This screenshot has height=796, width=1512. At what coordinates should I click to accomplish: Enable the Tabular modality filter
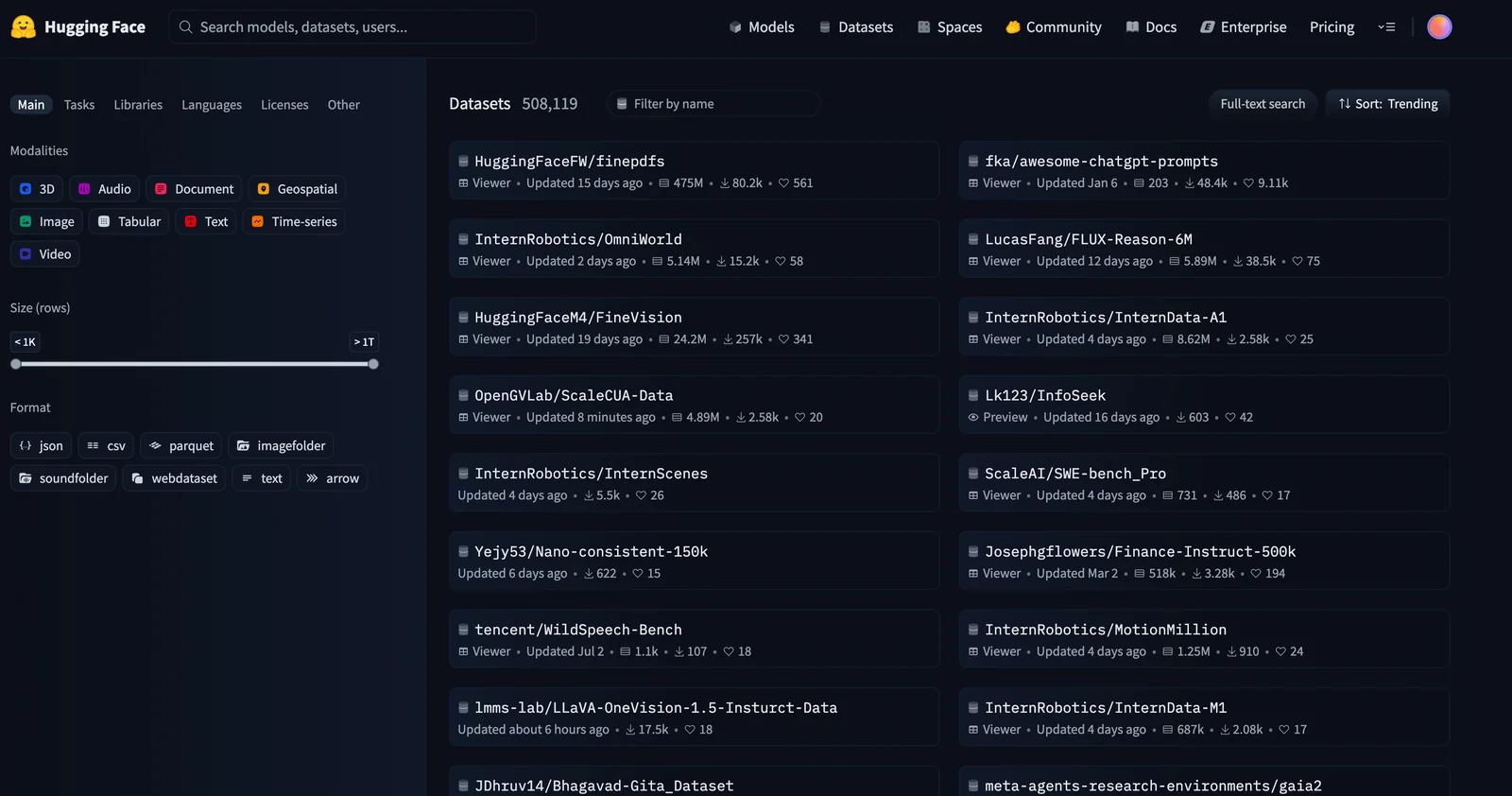129,221
